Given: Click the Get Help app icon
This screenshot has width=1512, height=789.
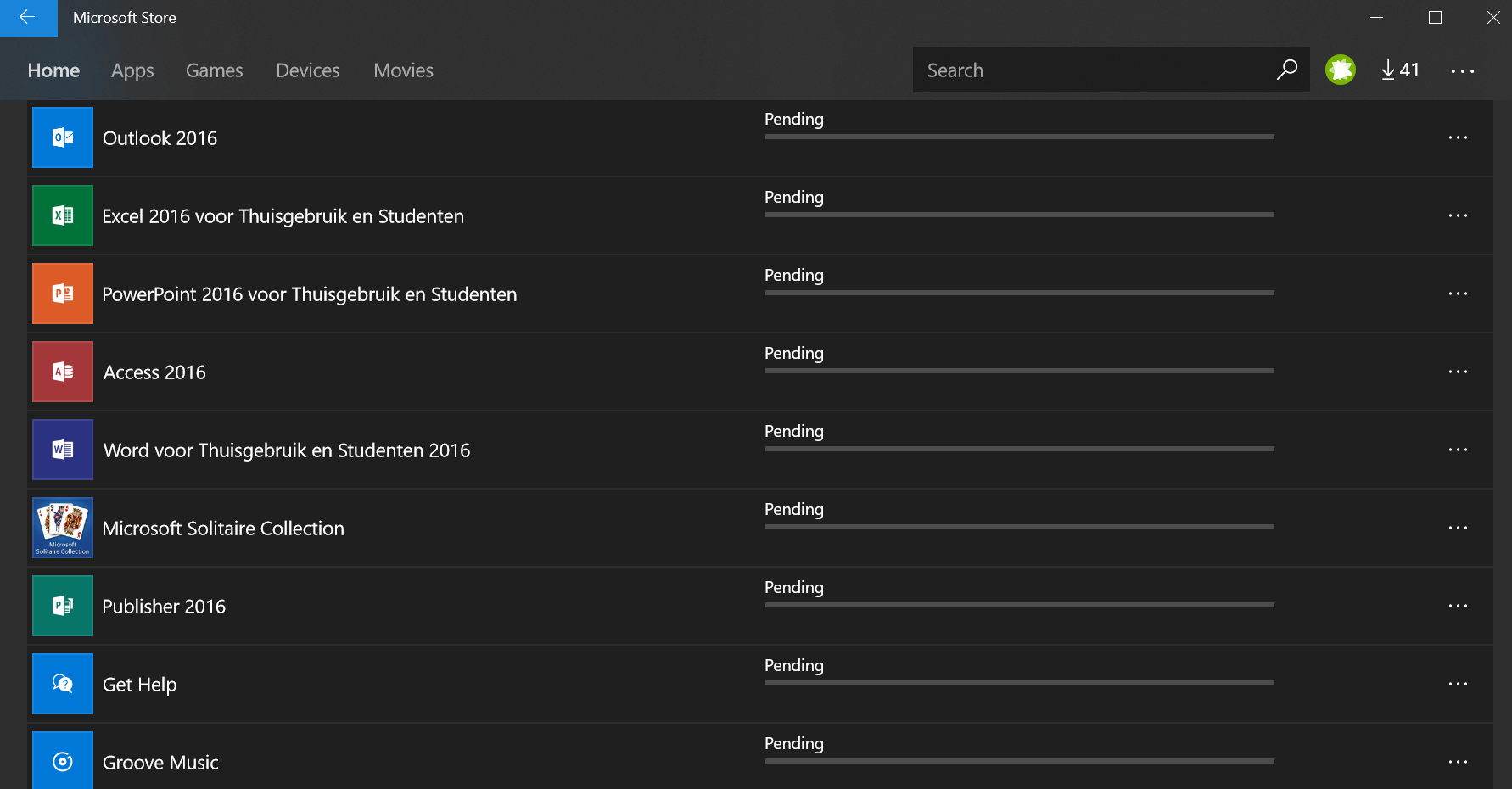Looking at the screenshot, I should pyautogui.click(x=63, y=684).
